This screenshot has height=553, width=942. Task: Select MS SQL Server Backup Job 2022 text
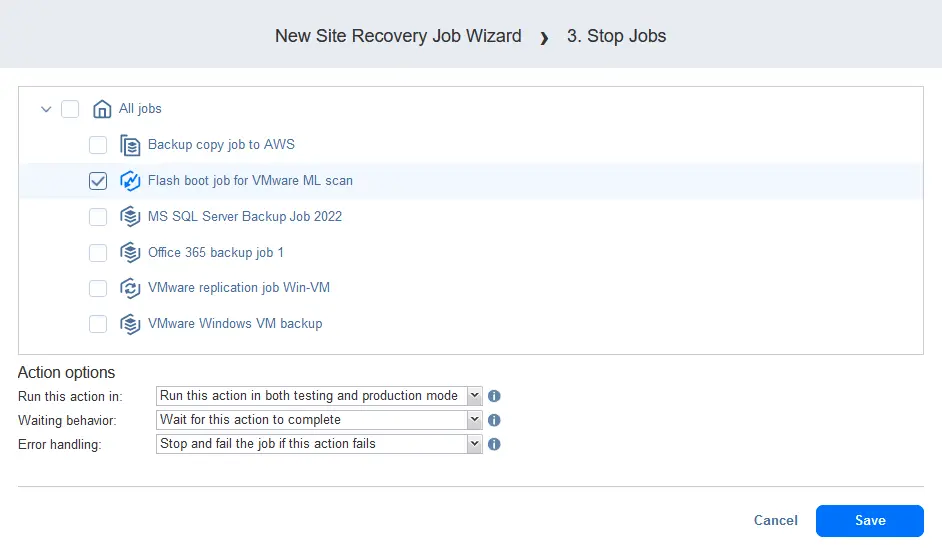coord(245,216)
